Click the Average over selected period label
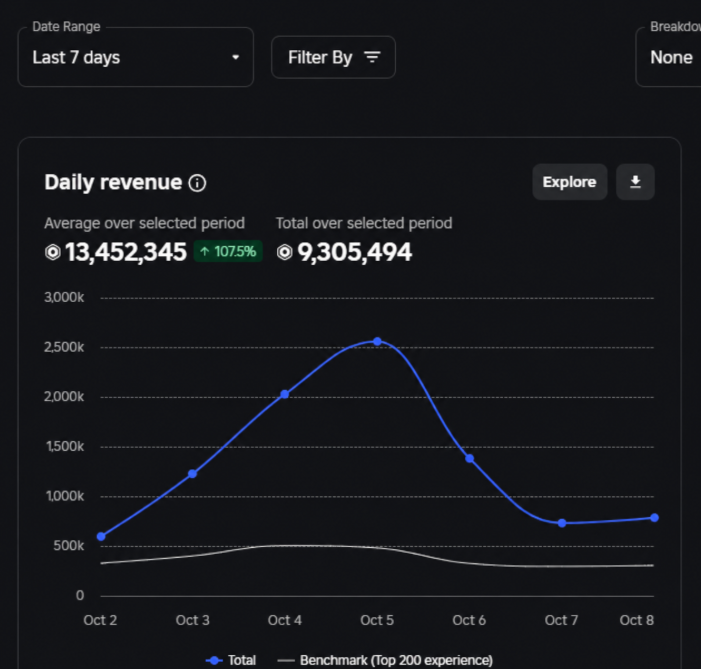 [x=144, y=223]
